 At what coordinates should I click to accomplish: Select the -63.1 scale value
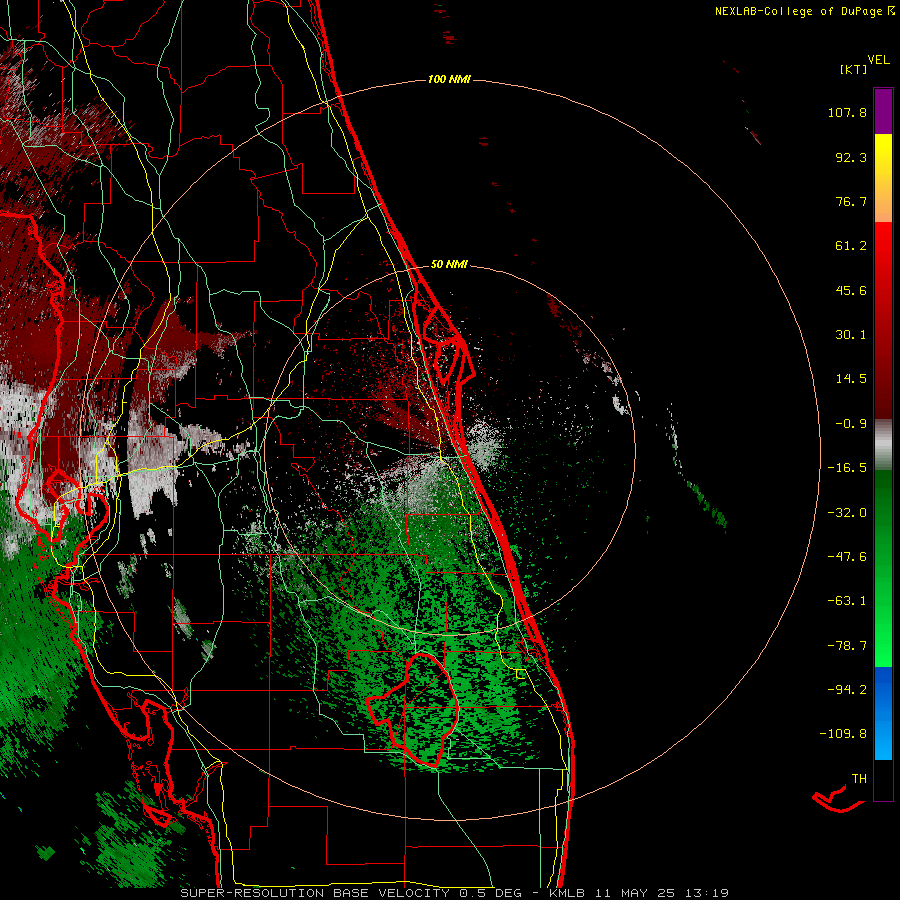coord(847,601)
